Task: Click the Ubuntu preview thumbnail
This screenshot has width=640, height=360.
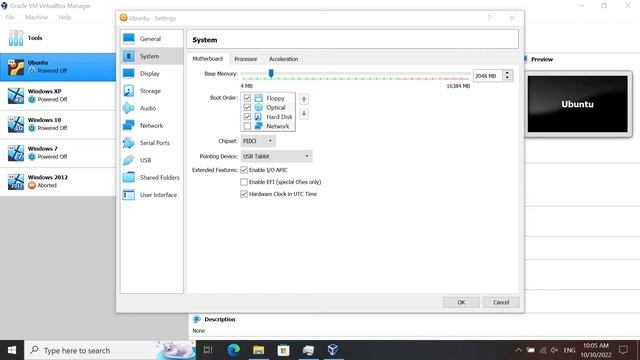Action: tap(578, 104)
